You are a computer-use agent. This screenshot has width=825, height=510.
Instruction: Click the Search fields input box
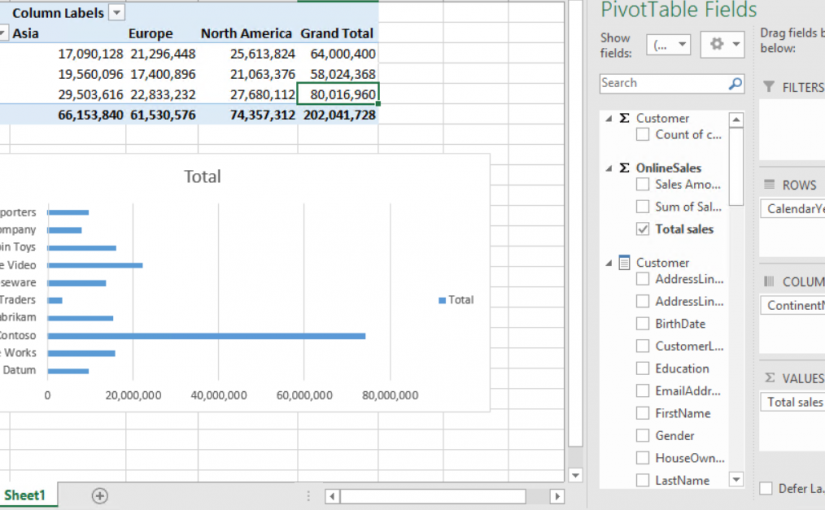coord(663,84)
